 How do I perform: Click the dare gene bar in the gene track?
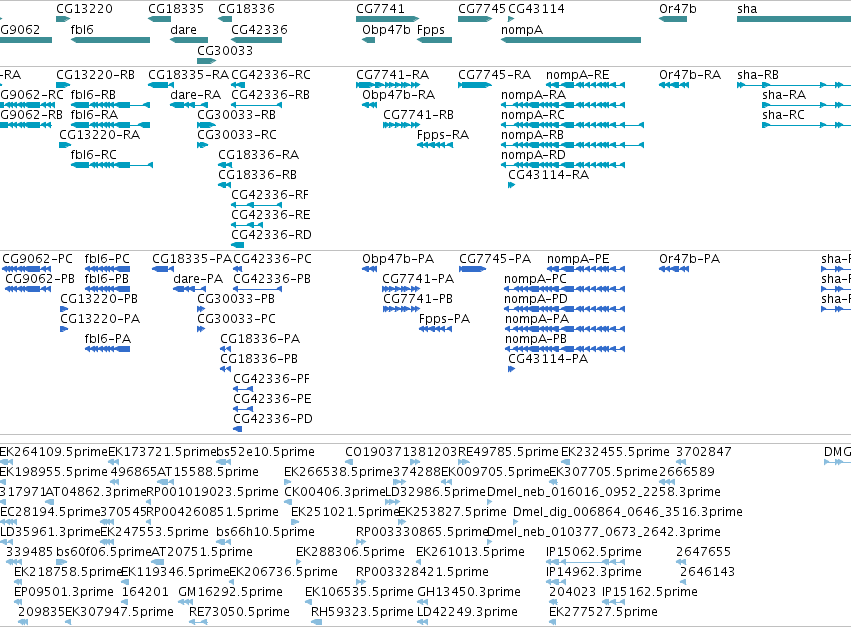pyautogui.click(x=189, y=40)
